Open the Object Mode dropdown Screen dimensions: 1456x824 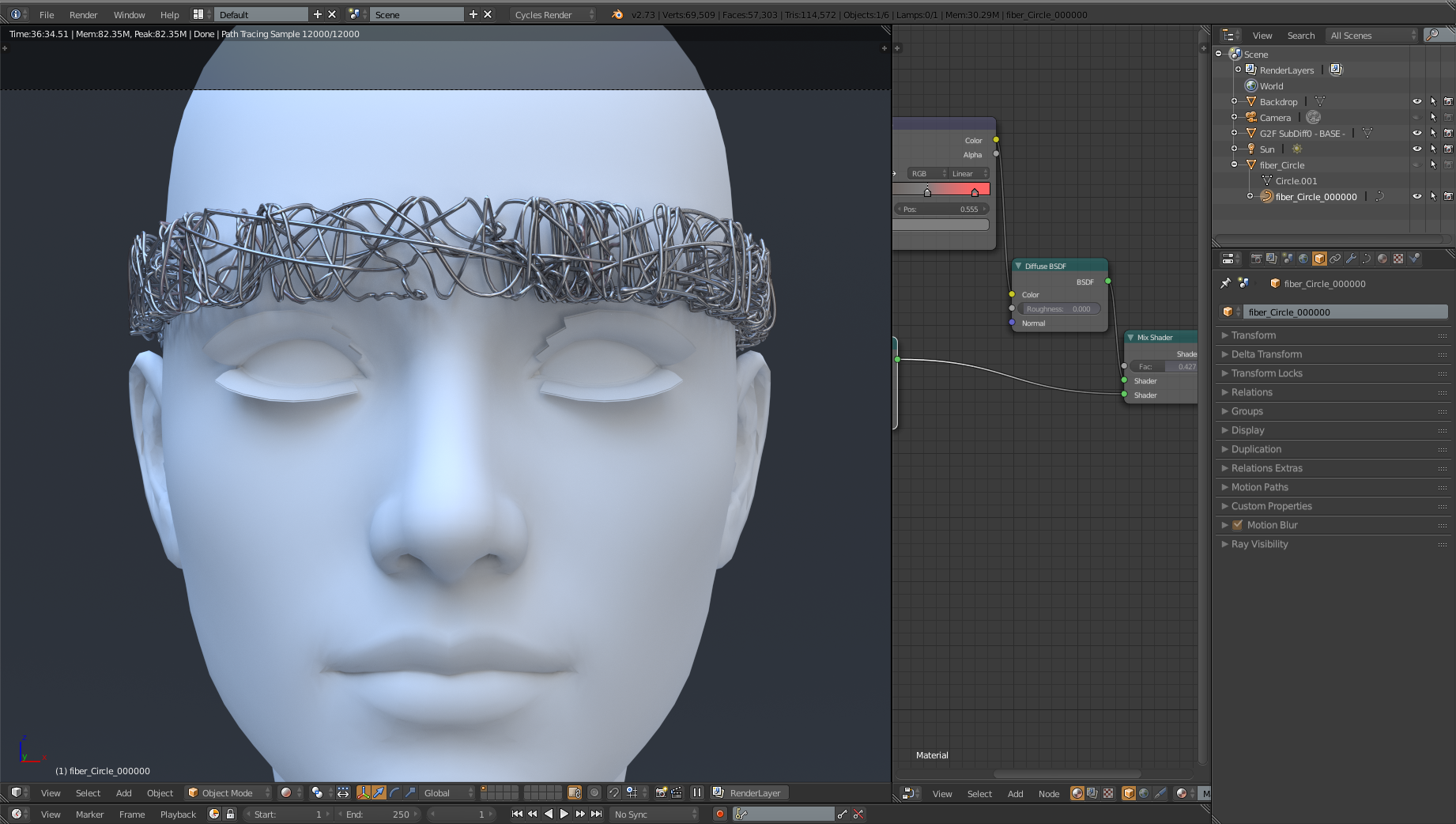(x=228, y=792)
